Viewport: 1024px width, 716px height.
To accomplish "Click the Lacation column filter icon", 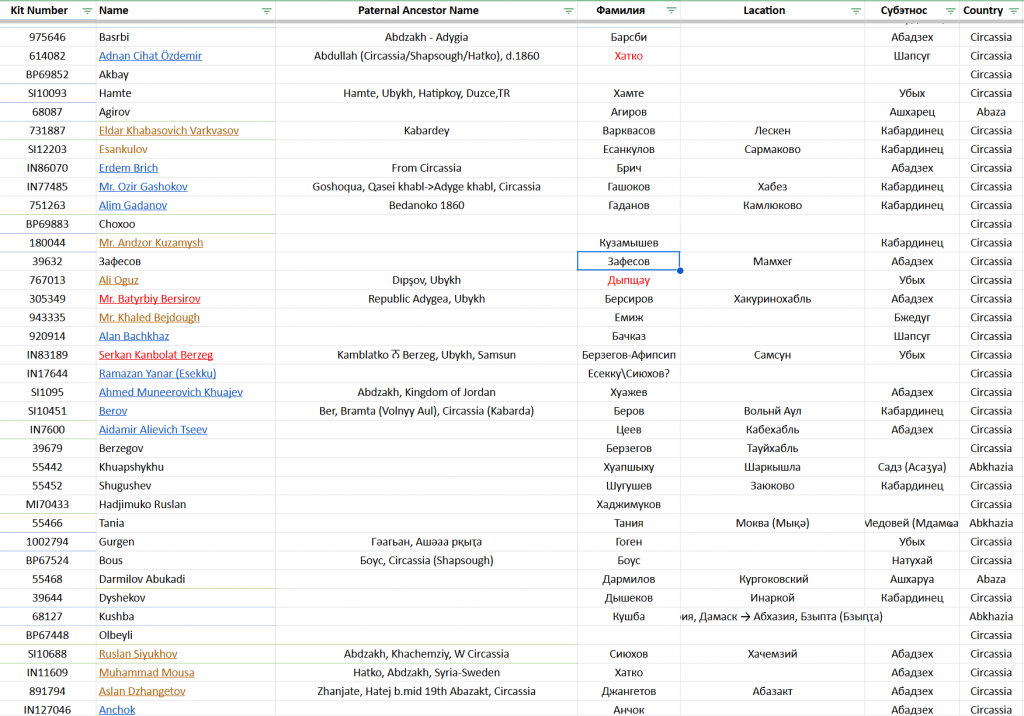I will pyautogui.click(x=855, y=11).
